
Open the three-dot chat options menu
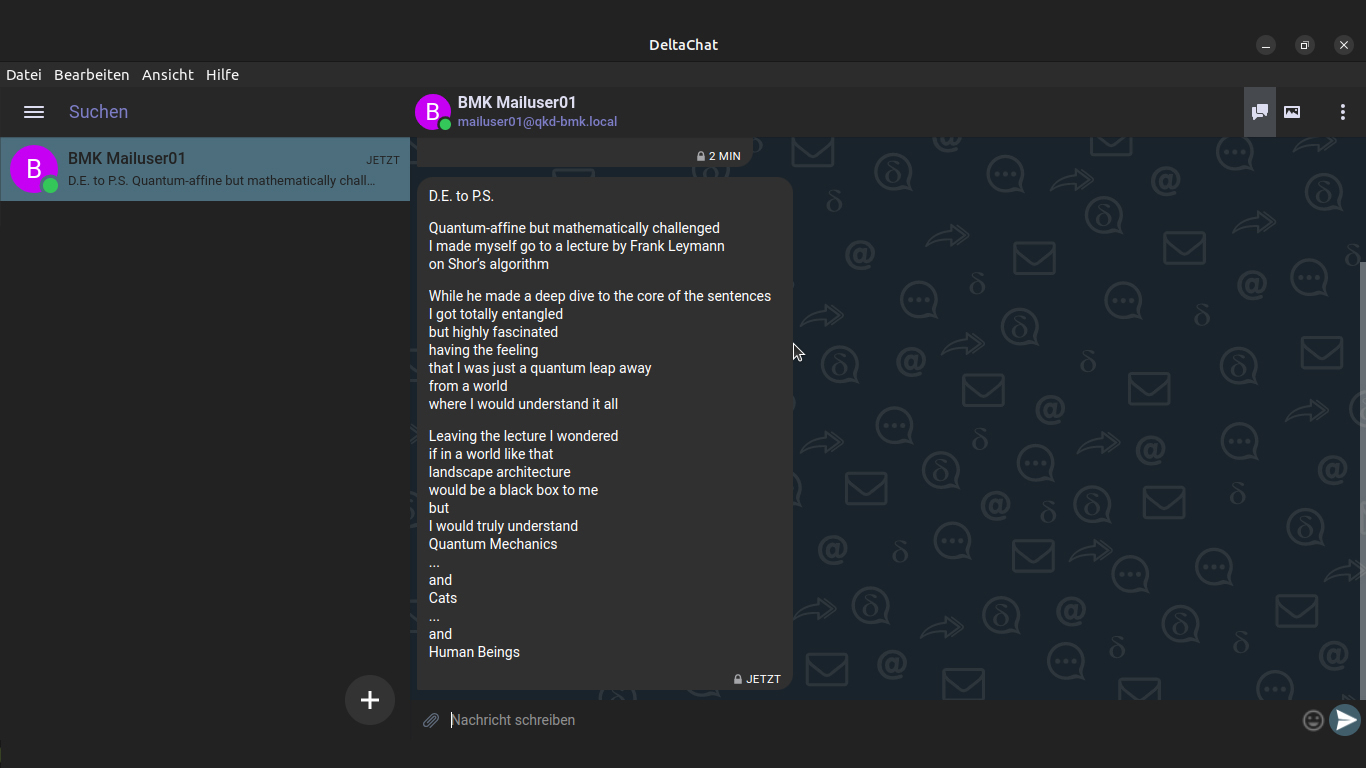[x=1342, y=112]
